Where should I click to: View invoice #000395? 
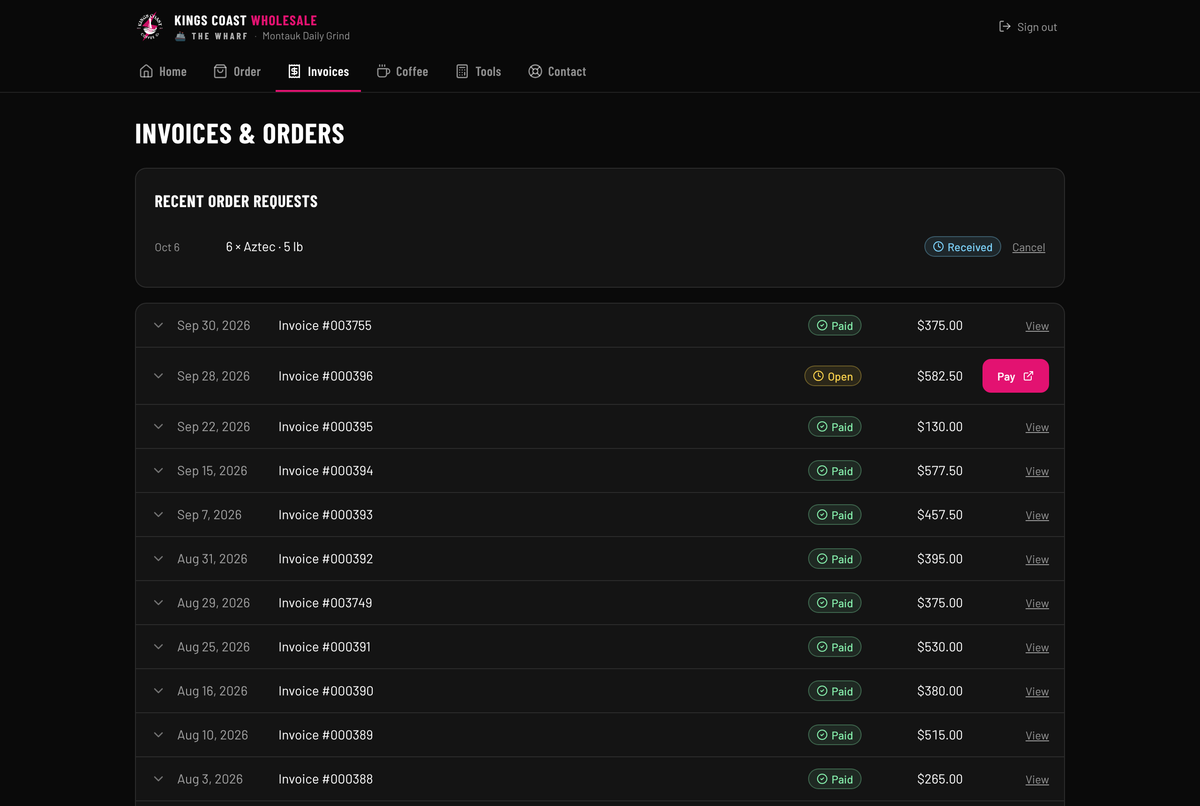point(1037,427)
